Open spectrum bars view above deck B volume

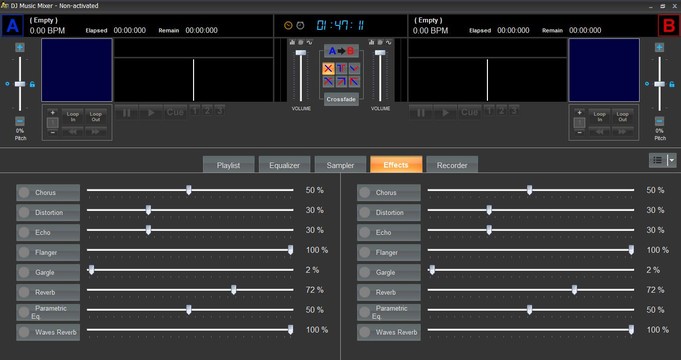point(371,42)
